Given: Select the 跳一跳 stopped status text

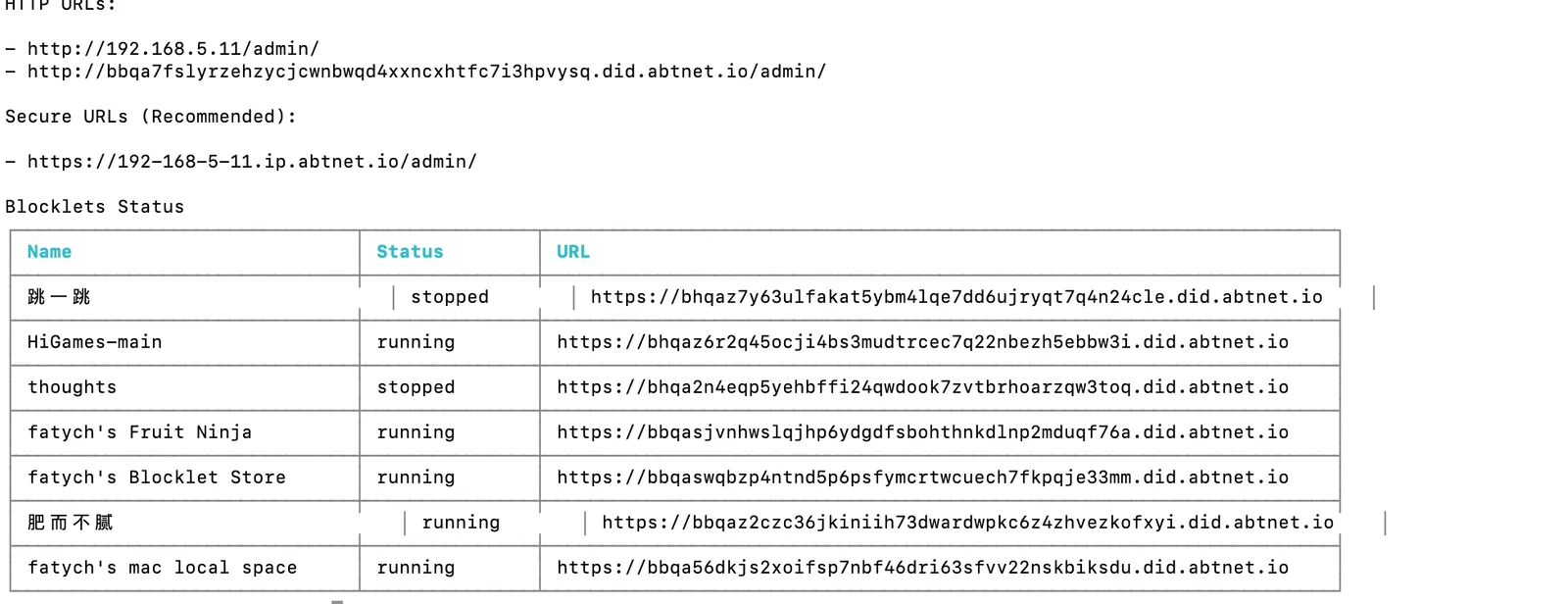Looking at the screenshot, I should [449, 297].
